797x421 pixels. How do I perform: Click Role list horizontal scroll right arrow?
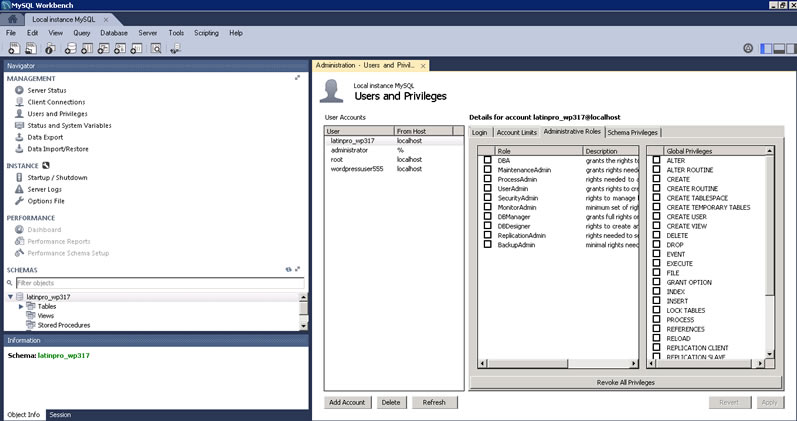tap(633, 364)
